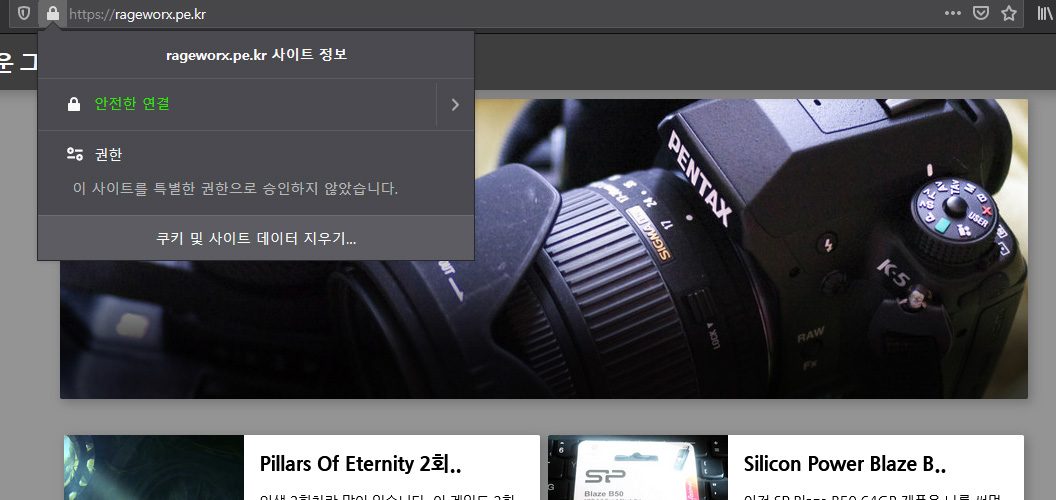Click the green 안전한 연결 text
The height and width of the screenshot is (500, 1056).
tap(132, 104)
